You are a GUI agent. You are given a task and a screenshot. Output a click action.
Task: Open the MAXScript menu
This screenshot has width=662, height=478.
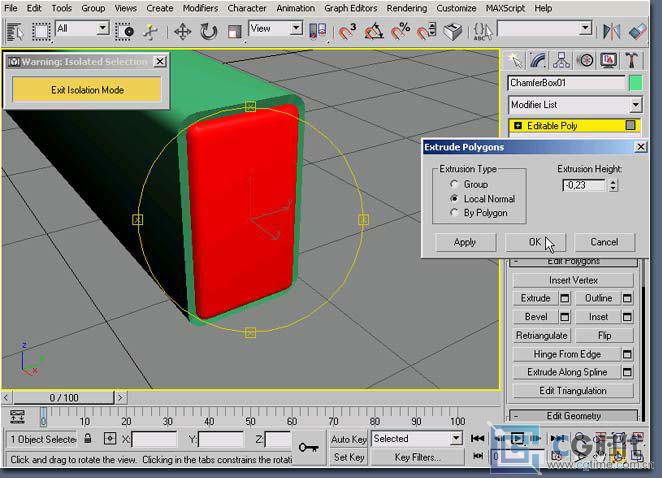(505, 8)
